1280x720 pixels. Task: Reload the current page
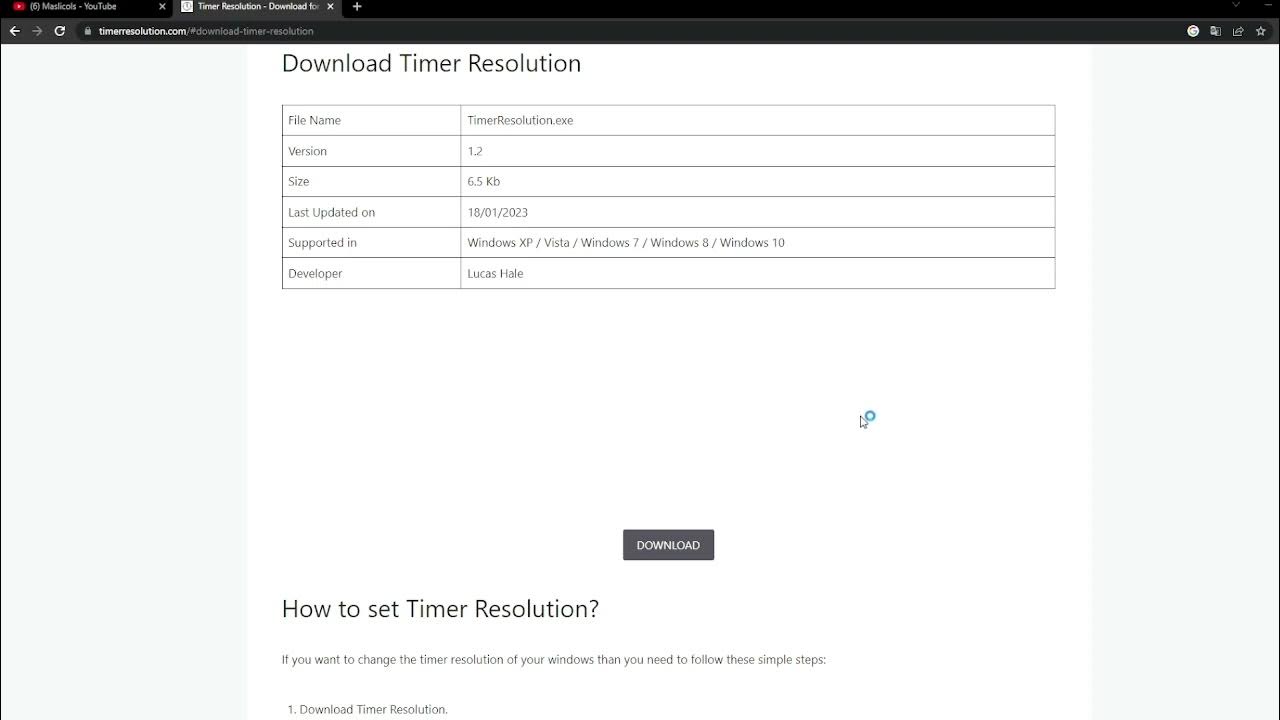(60, 31)
